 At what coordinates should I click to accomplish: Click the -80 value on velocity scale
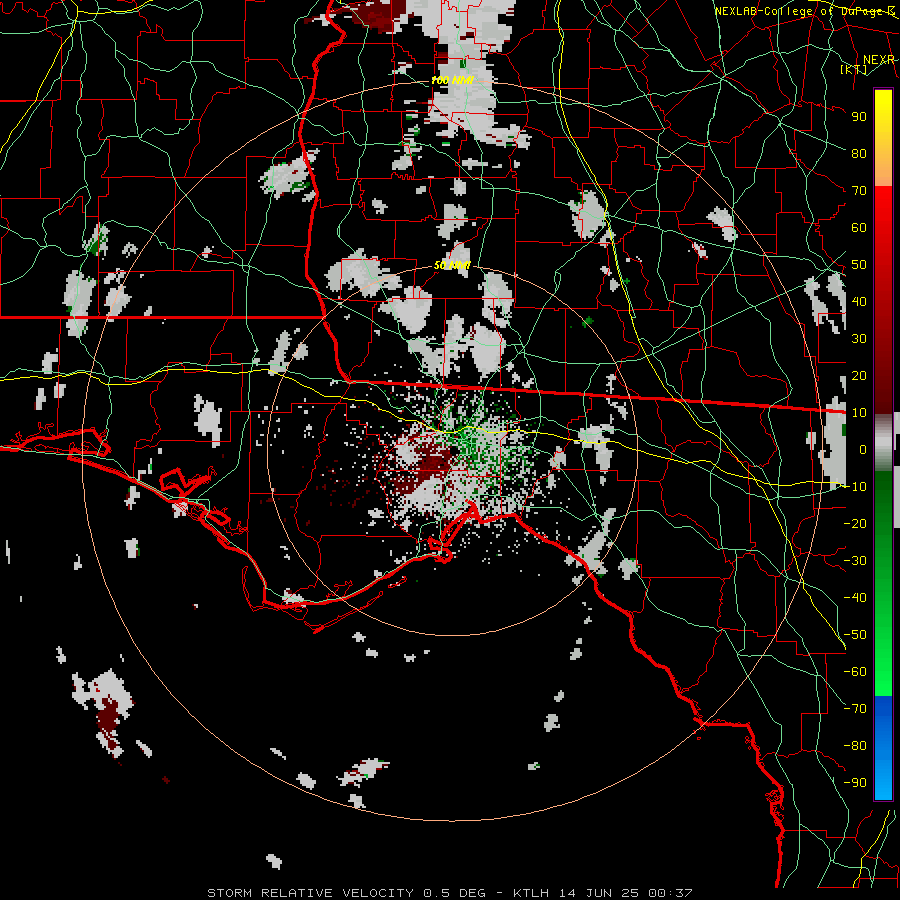[855, 746]
